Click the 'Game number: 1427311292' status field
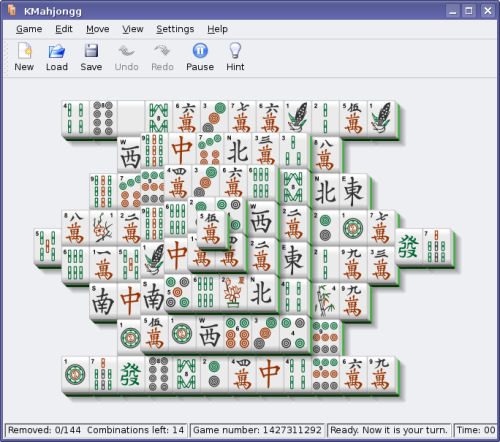Viewport: 500px width, 442px height. pos(257,430)
